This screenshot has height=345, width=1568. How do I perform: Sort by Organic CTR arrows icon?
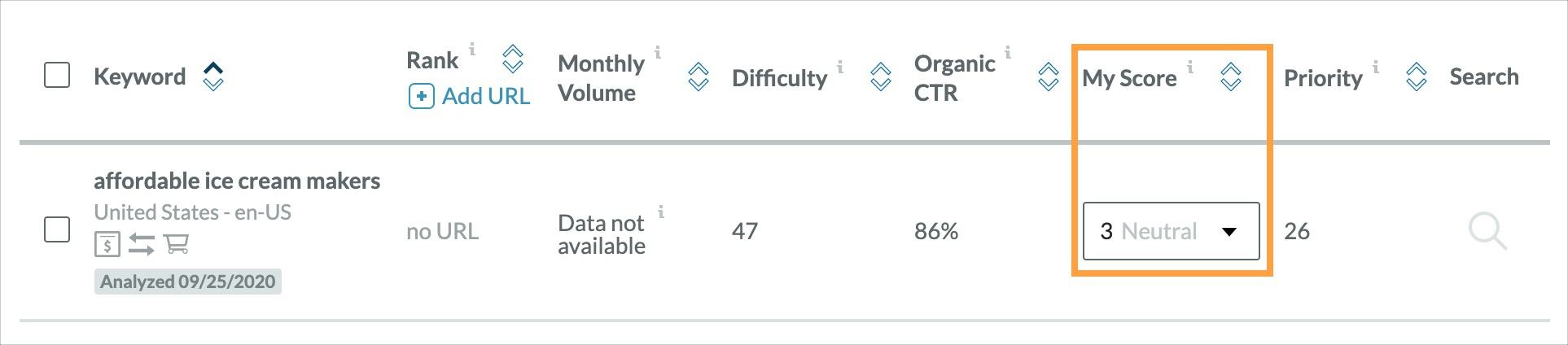pyautogui.click(x=1048, y=77)
